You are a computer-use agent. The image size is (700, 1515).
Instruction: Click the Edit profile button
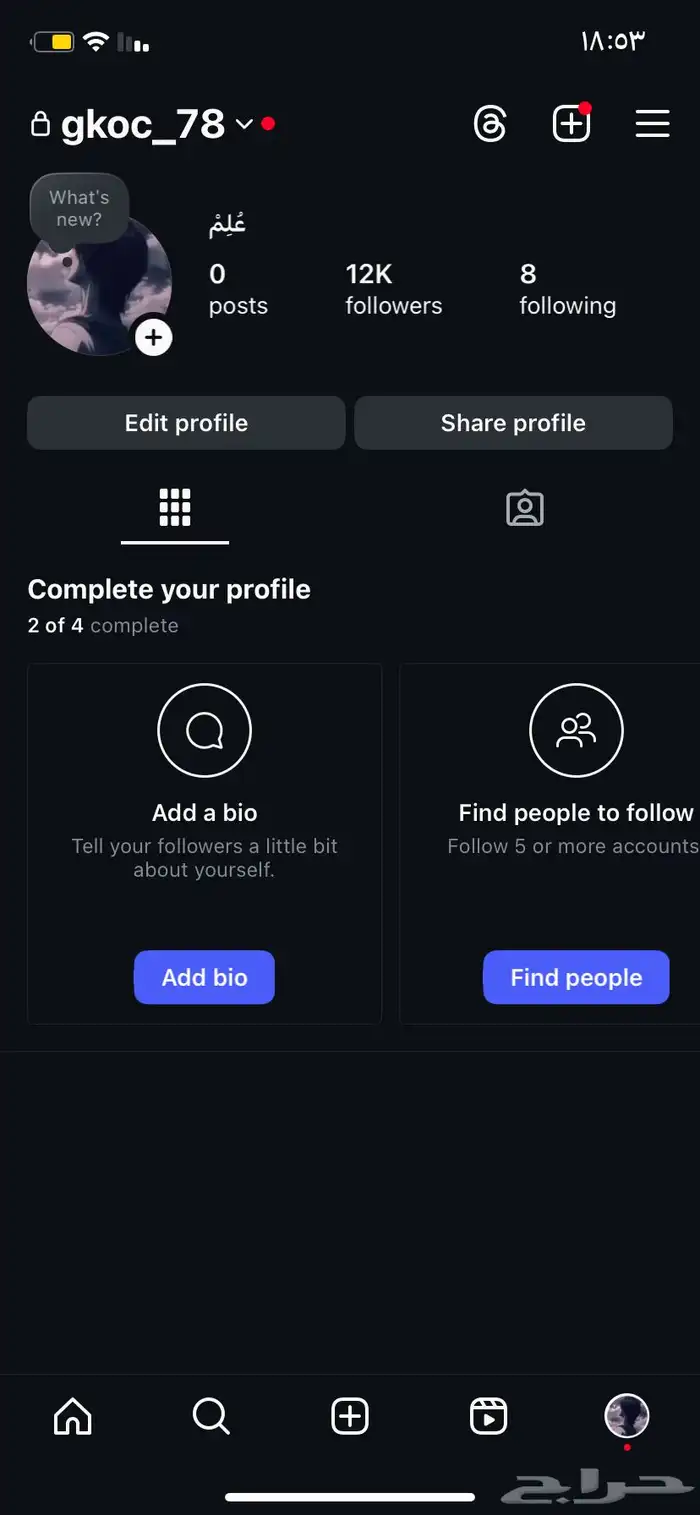pyautogui.click(x=186, y=423)
